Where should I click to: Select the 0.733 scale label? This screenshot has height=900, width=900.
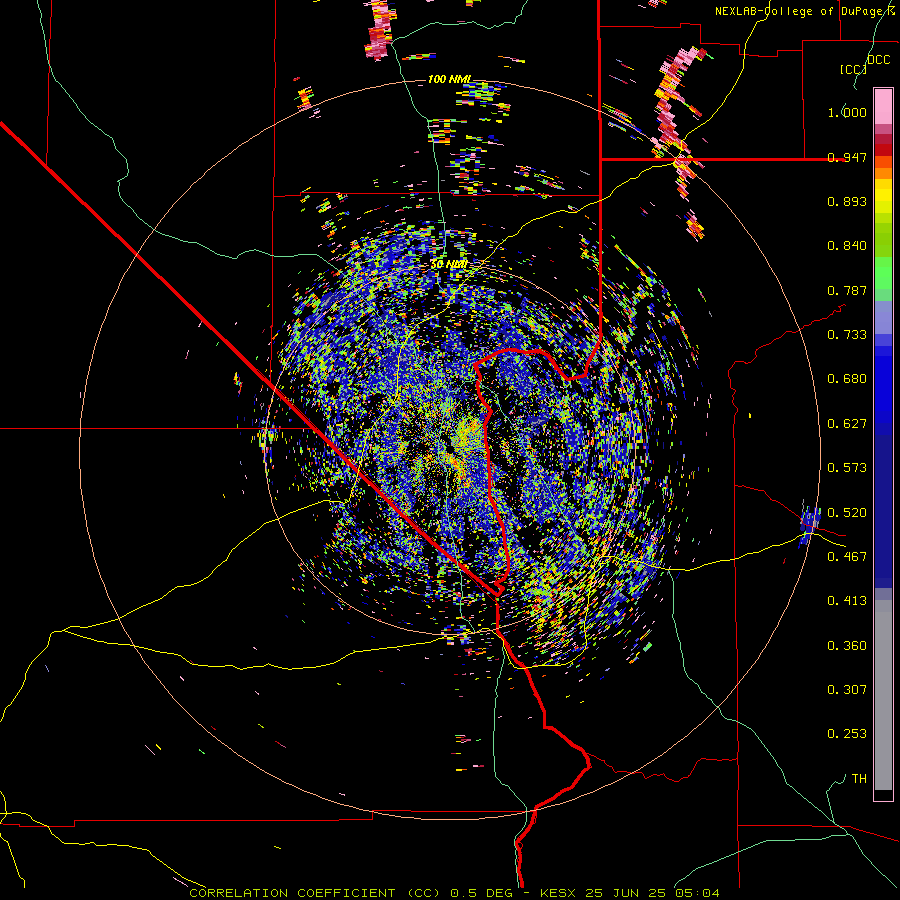847,335
